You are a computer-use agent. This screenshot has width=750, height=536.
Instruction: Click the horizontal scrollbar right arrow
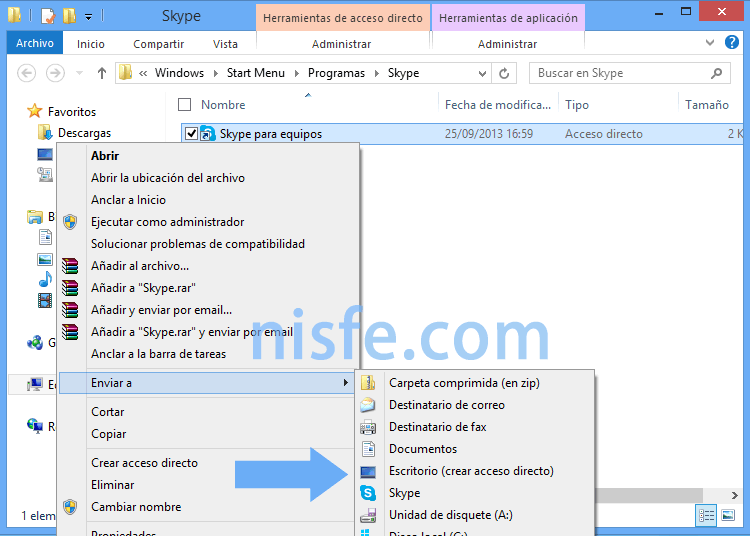pyautogui.click(x=735, y=495)
